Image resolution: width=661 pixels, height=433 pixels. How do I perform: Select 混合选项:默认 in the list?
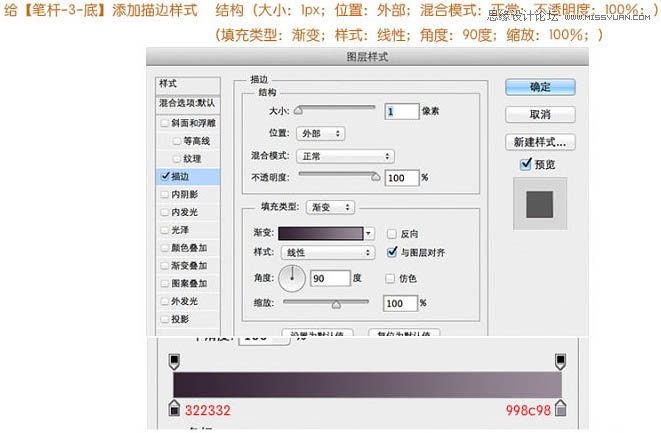coord(188,103)
